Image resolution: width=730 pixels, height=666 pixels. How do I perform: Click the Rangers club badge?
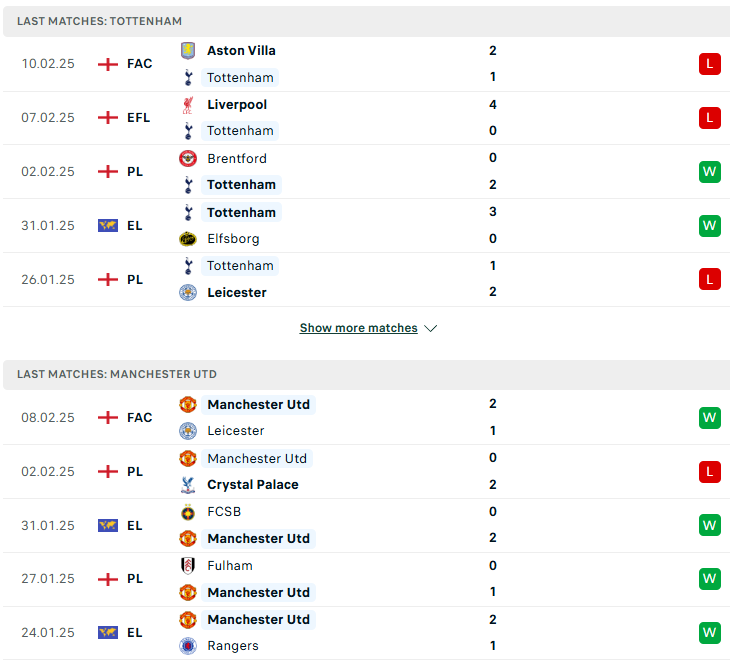188,646
